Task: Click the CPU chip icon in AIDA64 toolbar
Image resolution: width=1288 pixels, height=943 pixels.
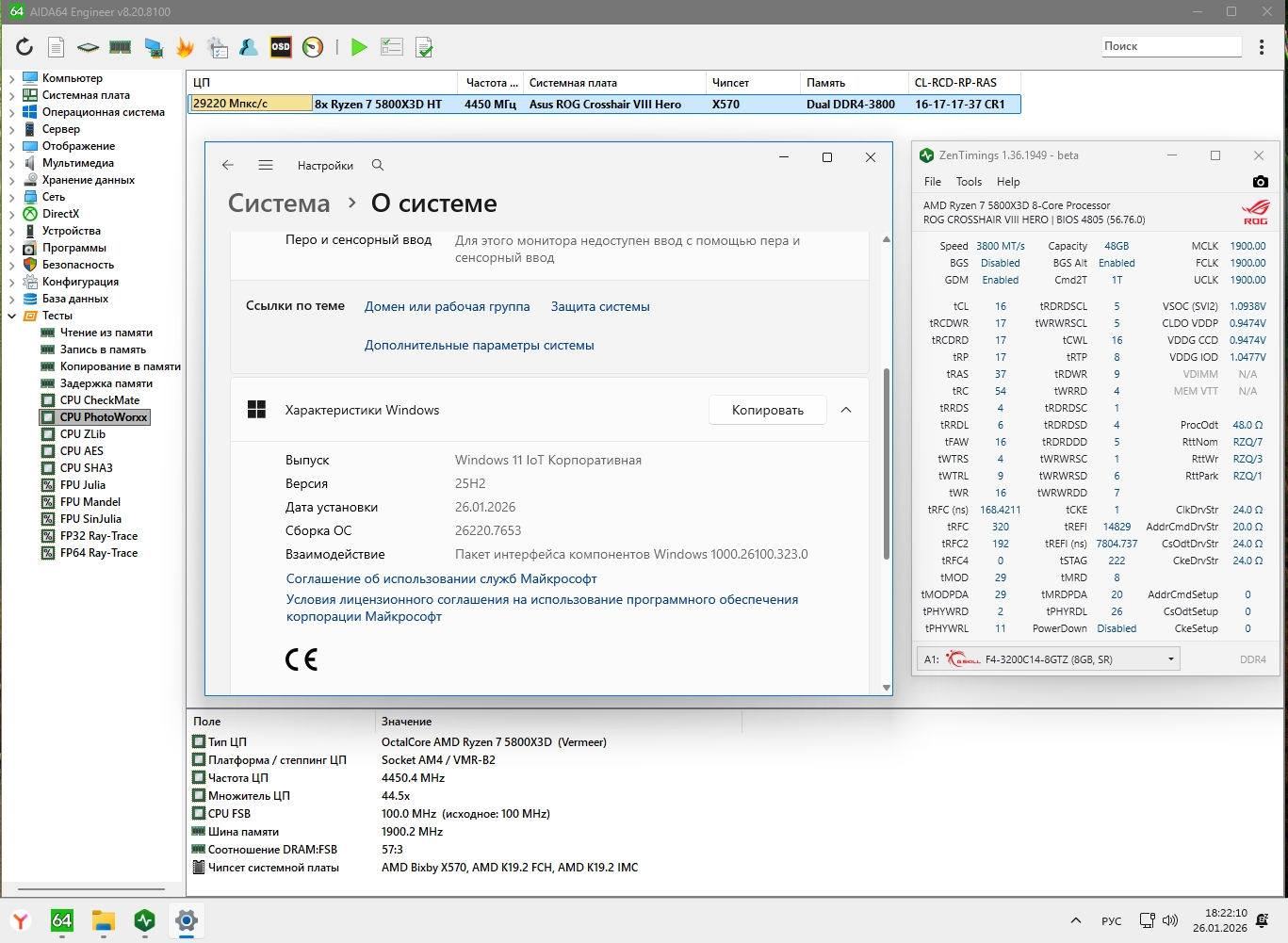Action: click(x=88, y=46)
